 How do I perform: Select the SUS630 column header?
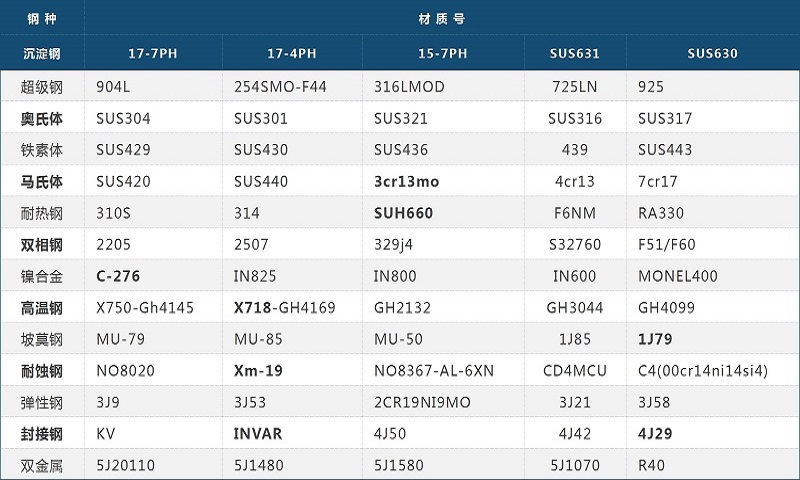[x=712, y=53]
